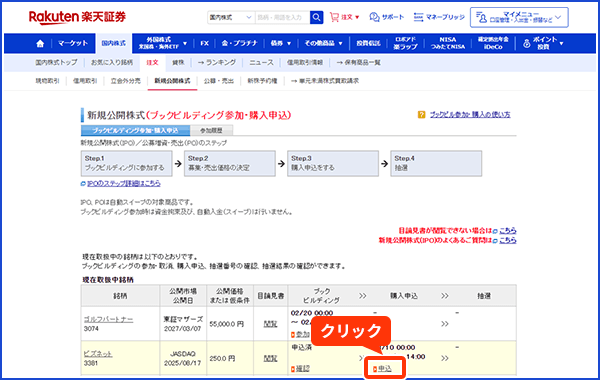Open the マネーブリッジ link
This screenshot has width=600, height=380.
pos(445,17)
